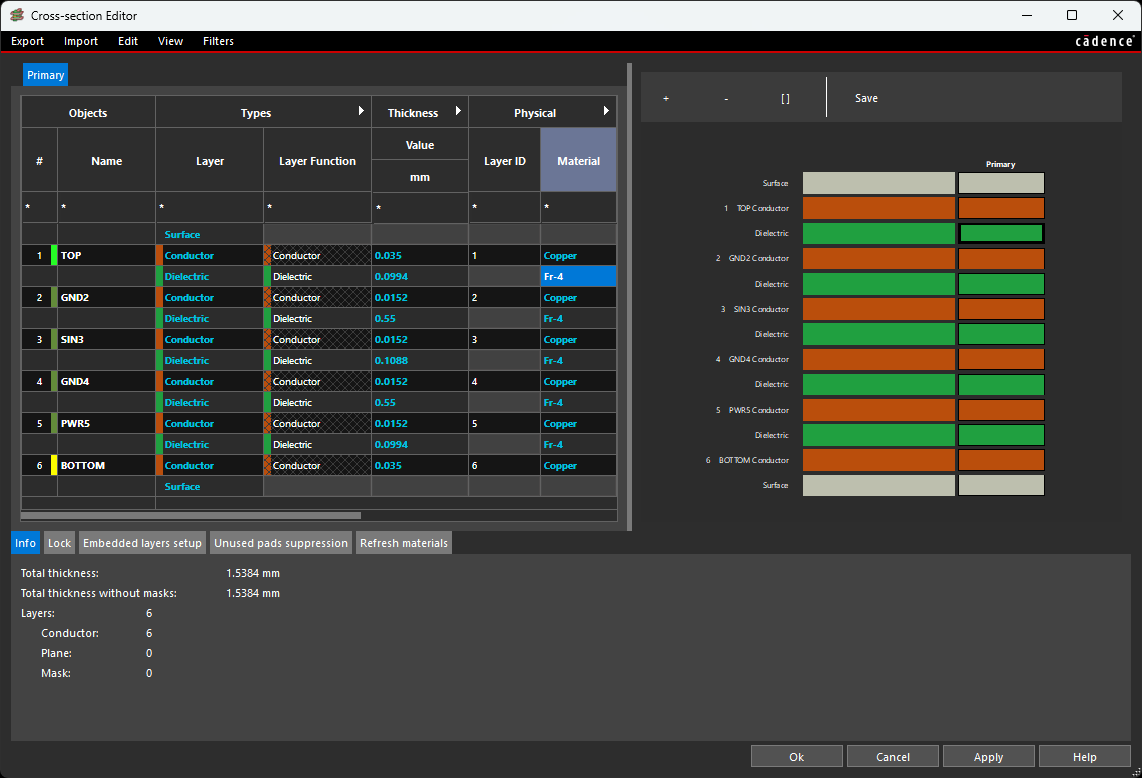Click the TOP layer green color swatch
This screenshot has width=1142, height=778.
[54, 255]
